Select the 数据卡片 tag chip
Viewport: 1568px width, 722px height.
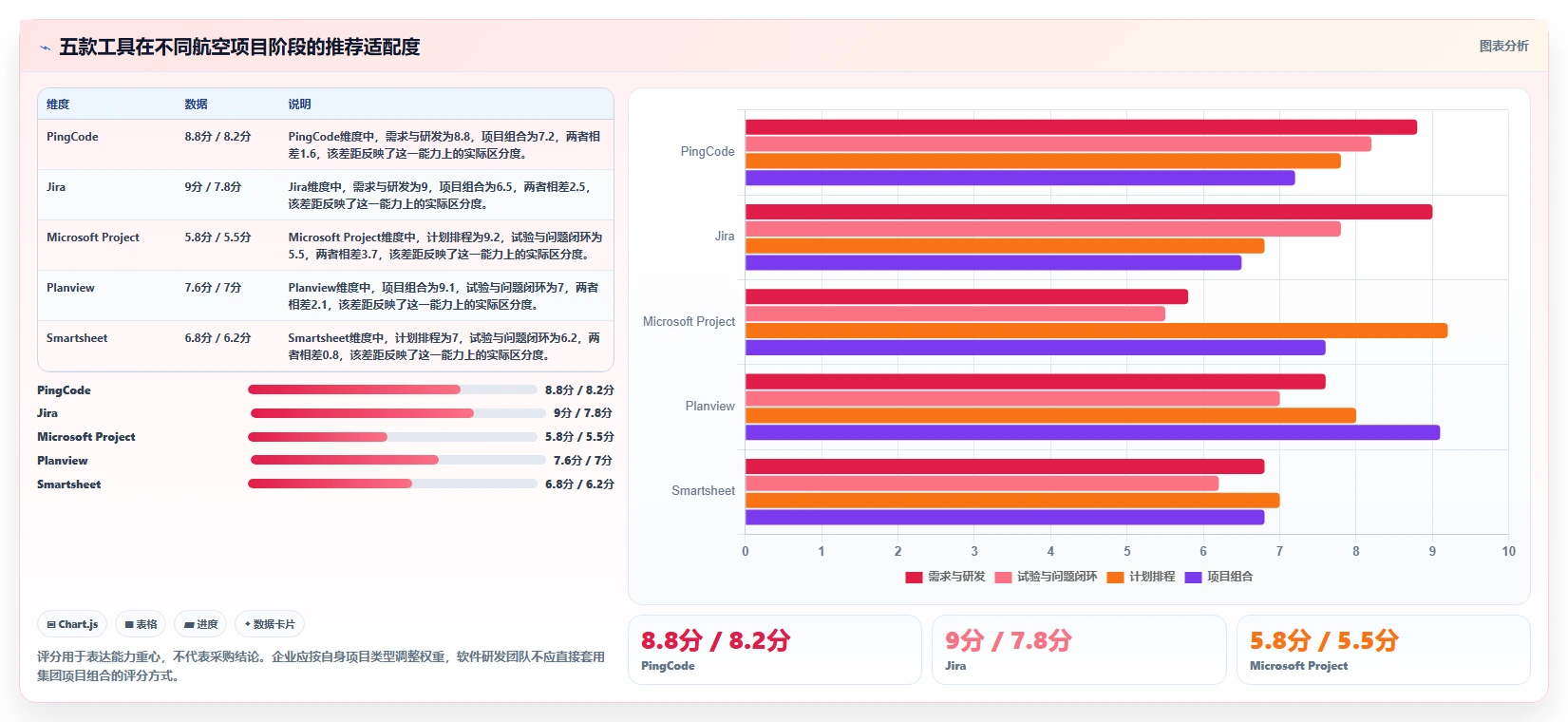270,624
